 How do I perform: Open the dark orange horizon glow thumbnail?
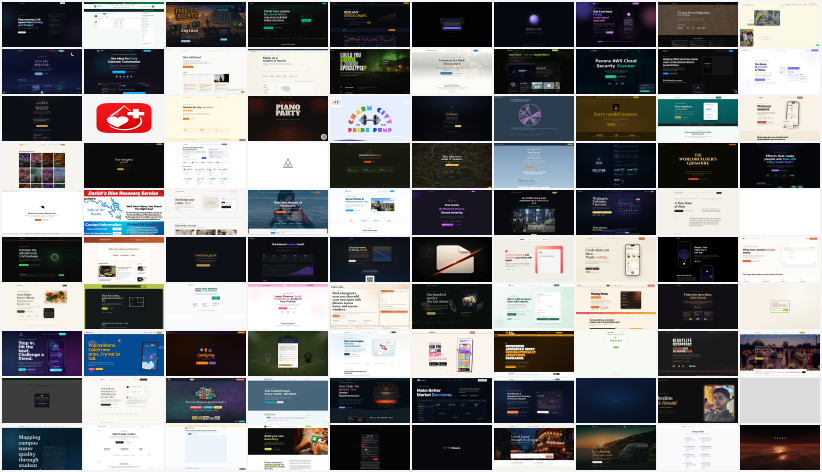pyautogui.click(x=780, y=447)
